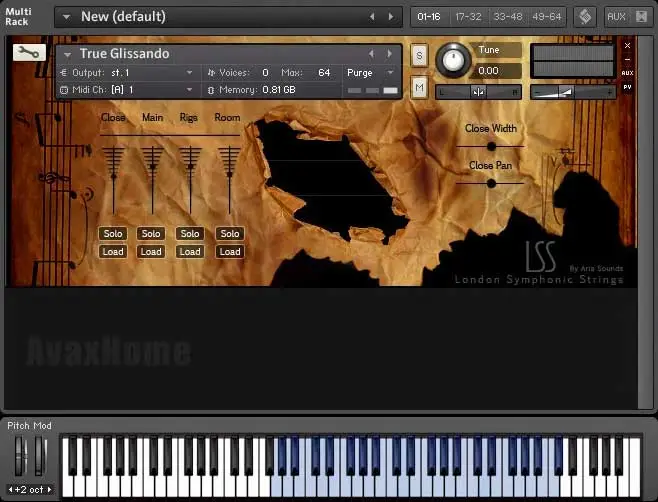Click the Pitch wheel

coord(20,456)
